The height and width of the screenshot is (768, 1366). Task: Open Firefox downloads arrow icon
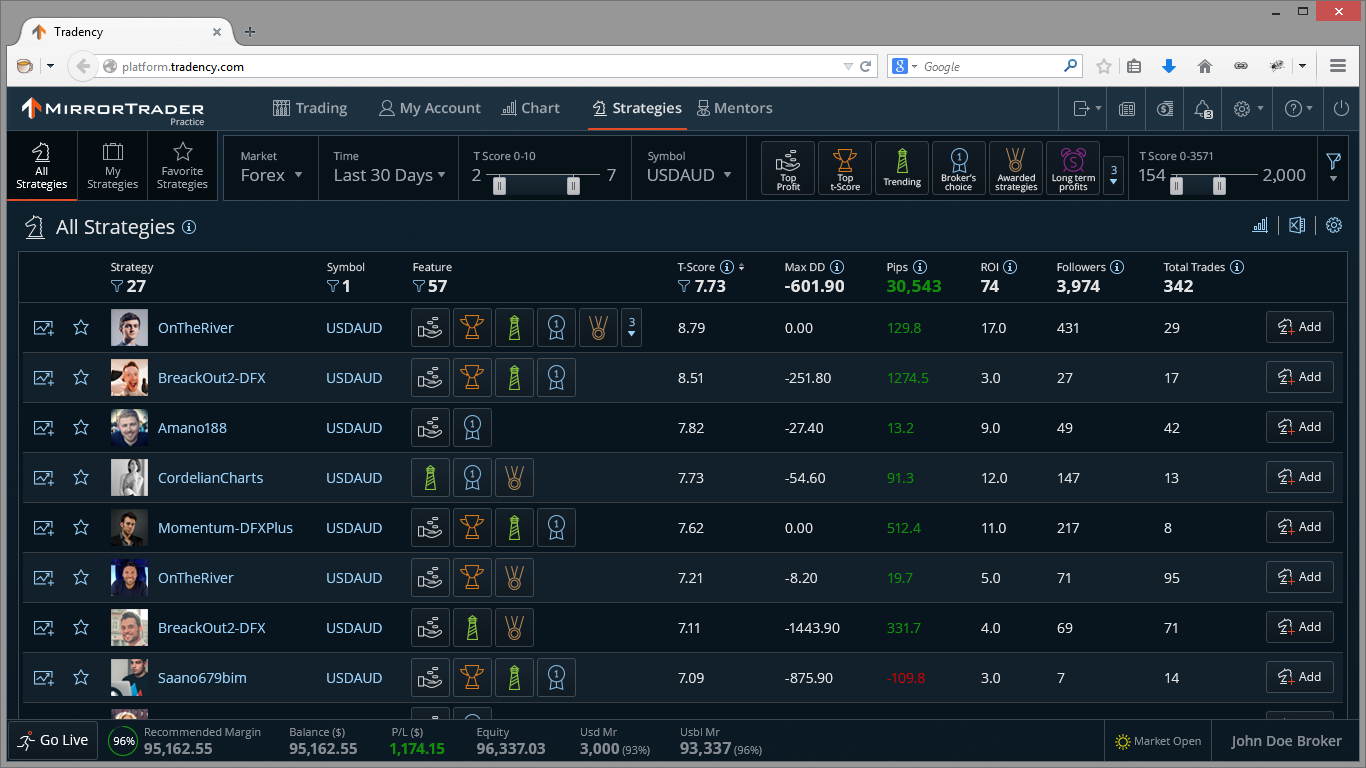coord(1169,66)
